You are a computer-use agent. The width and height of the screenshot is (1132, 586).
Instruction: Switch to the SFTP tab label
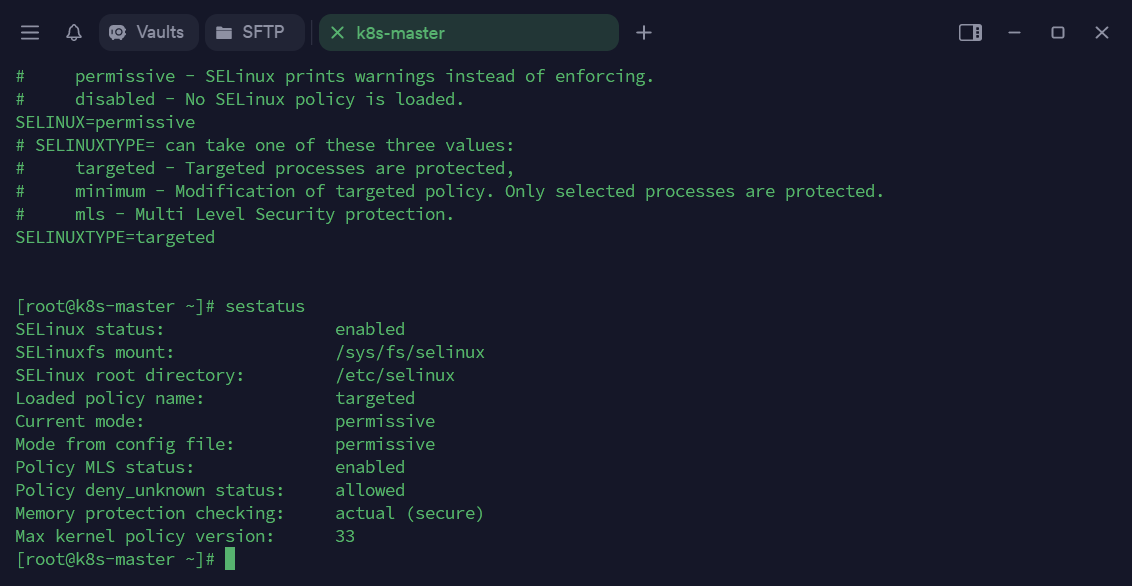click(263, 33)
